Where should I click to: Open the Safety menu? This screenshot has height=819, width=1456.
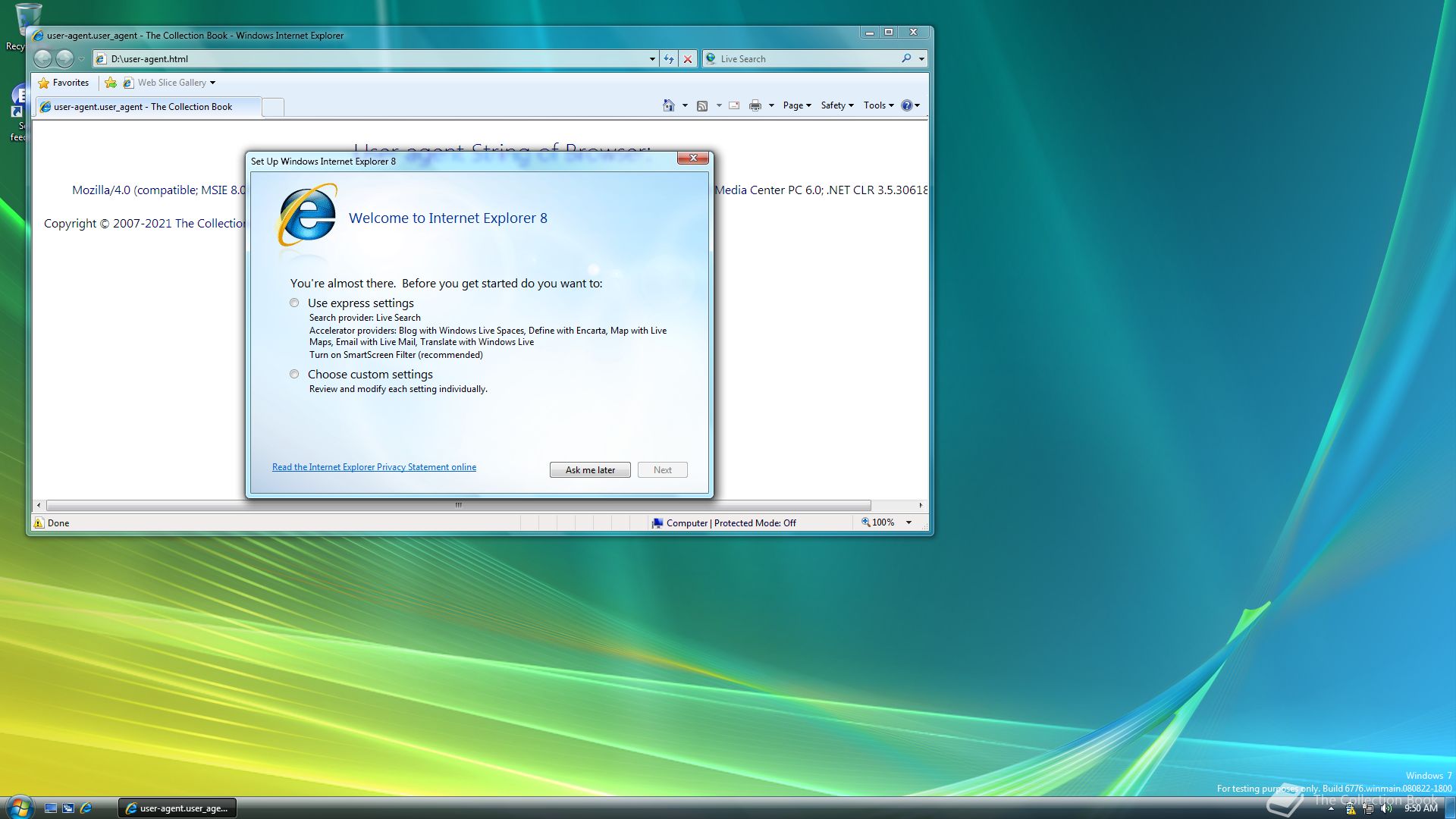click(x=837, y=105)
